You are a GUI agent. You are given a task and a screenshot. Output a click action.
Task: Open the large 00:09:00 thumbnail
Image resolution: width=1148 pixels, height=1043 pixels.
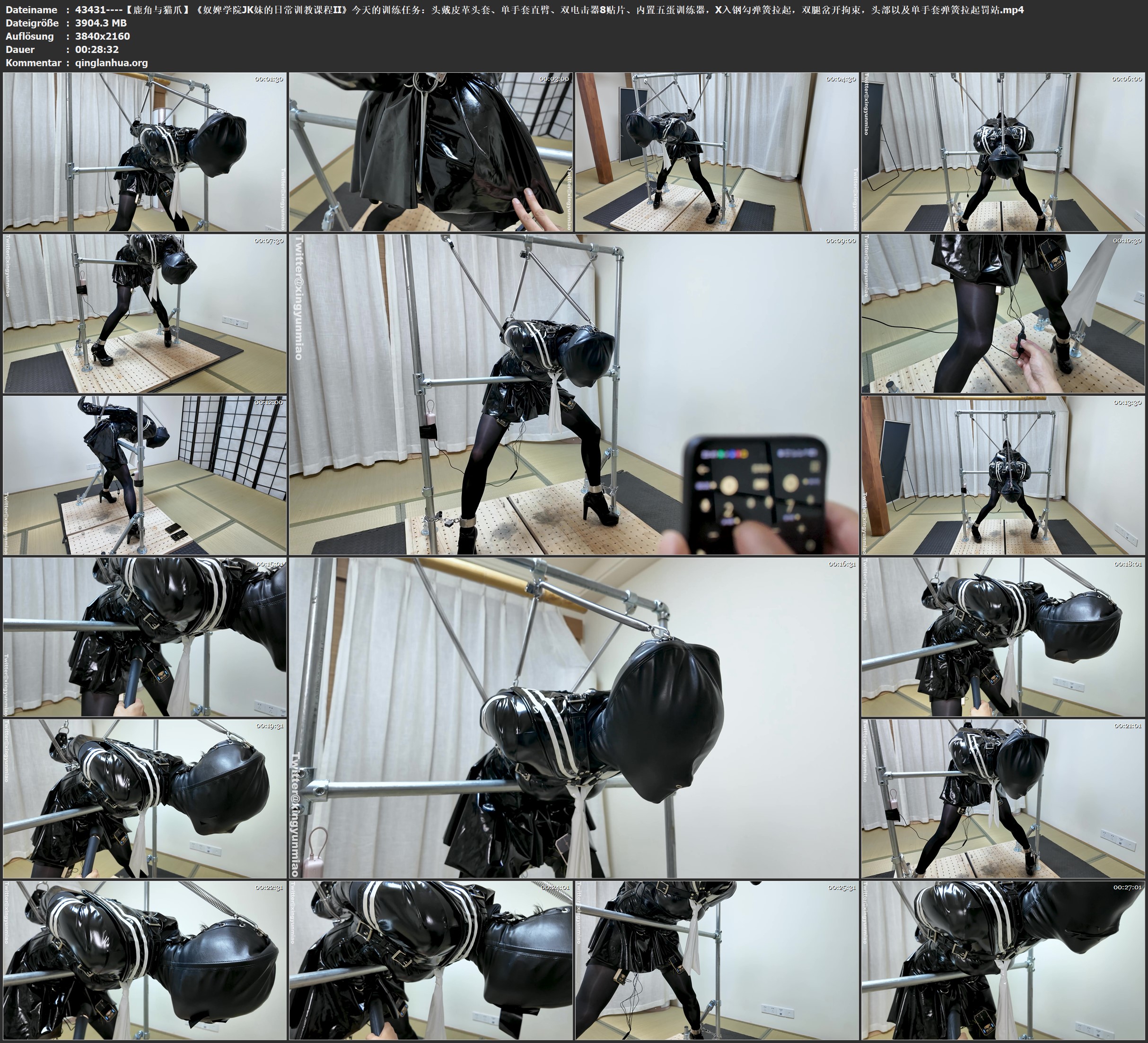pos(574,394)
